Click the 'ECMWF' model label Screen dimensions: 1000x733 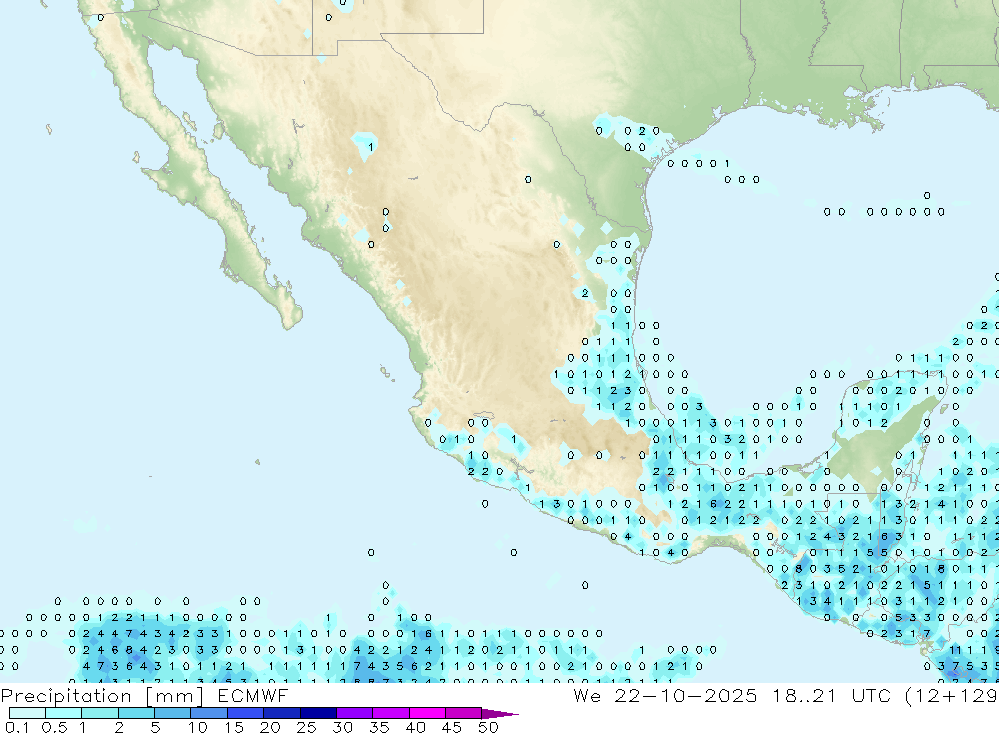click(x=253, y=695)
